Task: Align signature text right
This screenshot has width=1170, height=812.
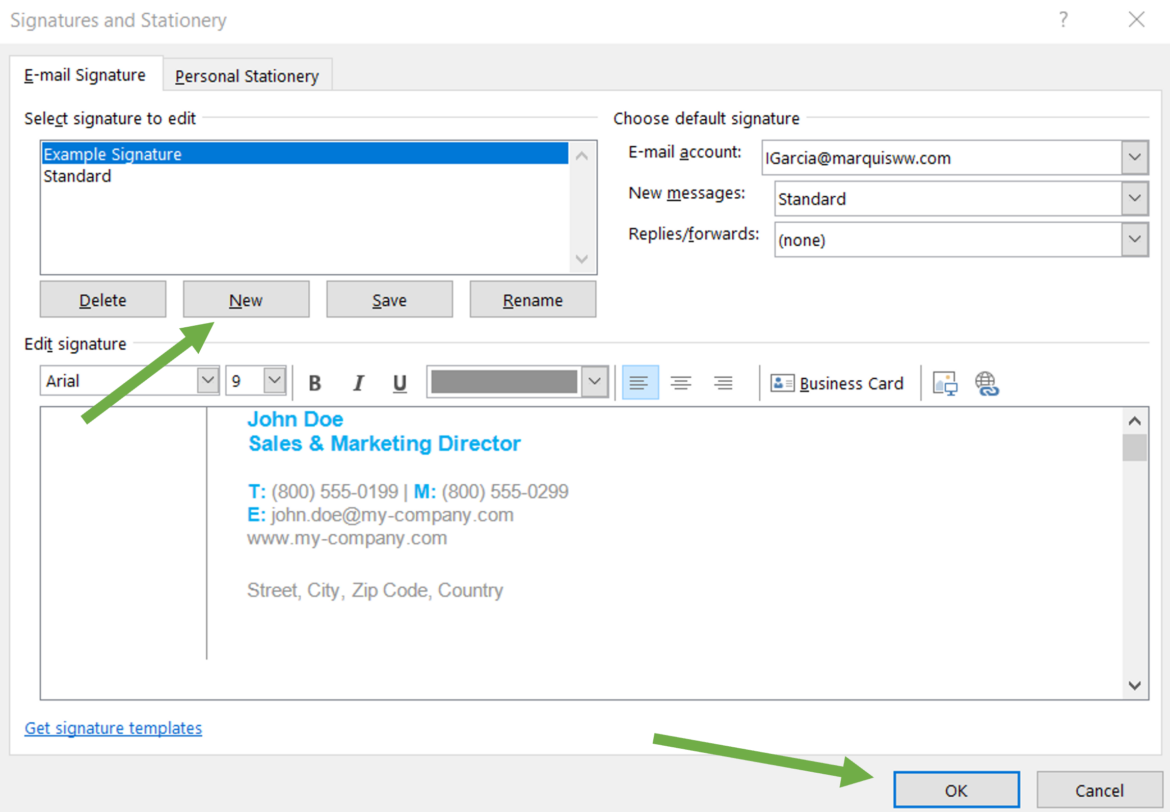Action: 723,383
